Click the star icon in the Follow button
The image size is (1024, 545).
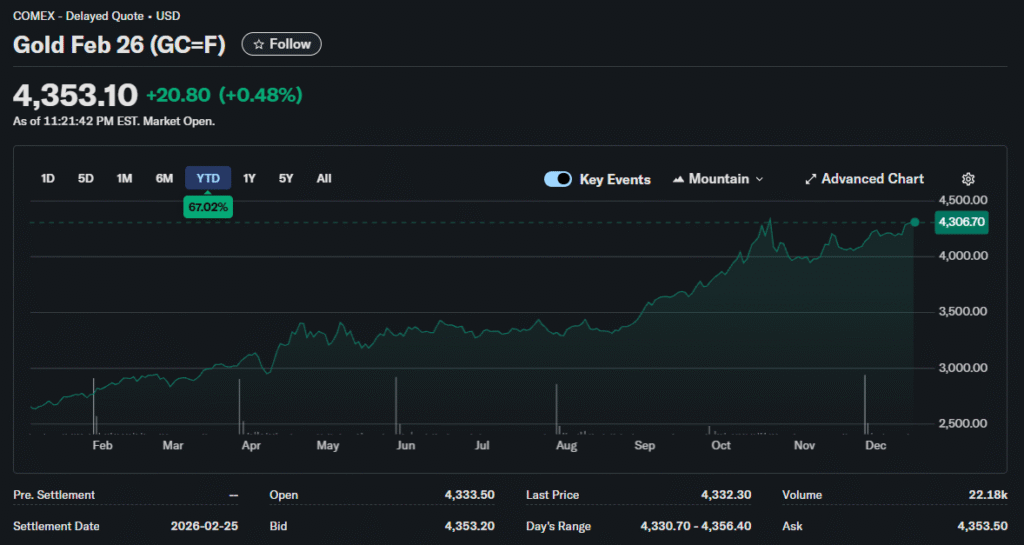point(259,44)
